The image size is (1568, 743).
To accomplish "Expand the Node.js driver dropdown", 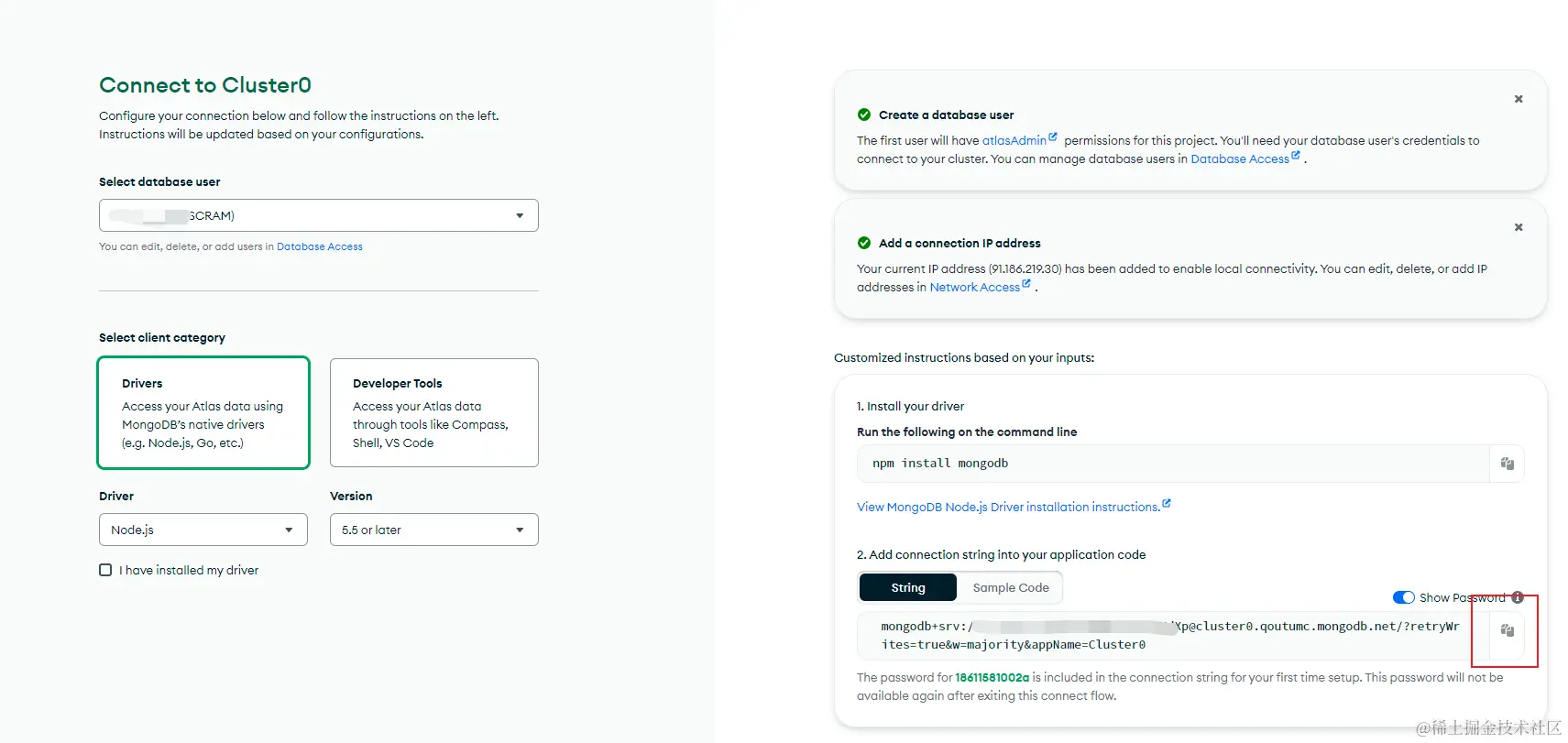I will (x=203, y=530).
